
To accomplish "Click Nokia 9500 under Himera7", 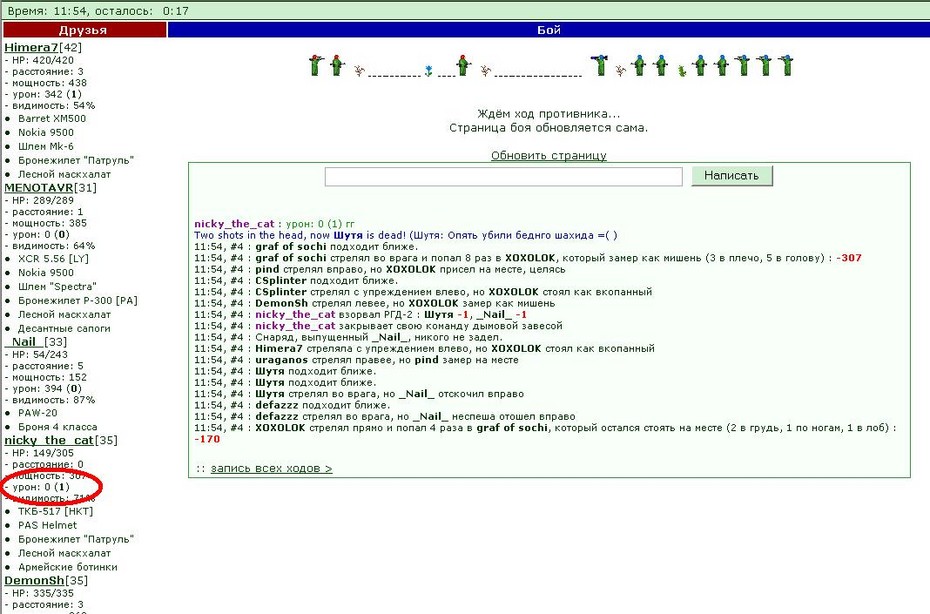I will (46, 132).
